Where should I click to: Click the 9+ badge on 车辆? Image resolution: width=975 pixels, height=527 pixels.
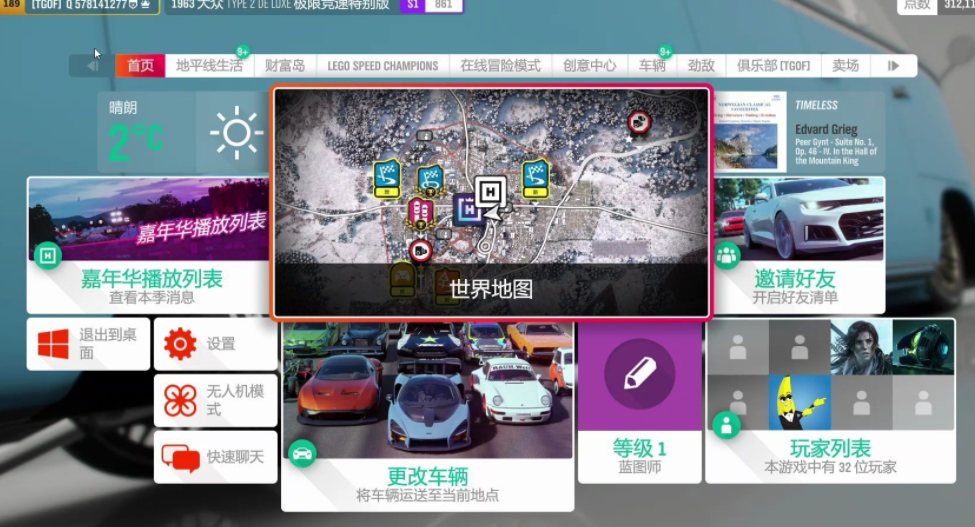coord(665,52)
